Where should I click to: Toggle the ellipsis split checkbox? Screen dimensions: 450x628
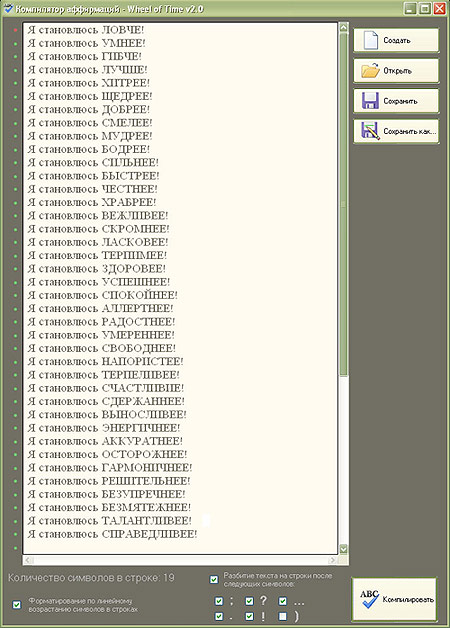tap(283, 601)
